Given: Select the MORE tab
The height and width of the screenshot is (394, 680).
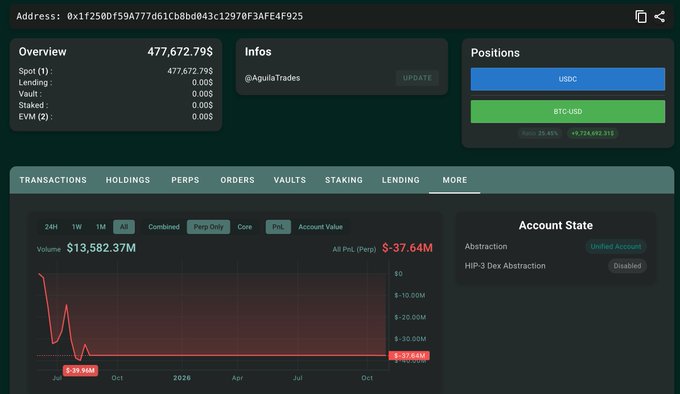Looking at the screenshot, I should (455, 180).
